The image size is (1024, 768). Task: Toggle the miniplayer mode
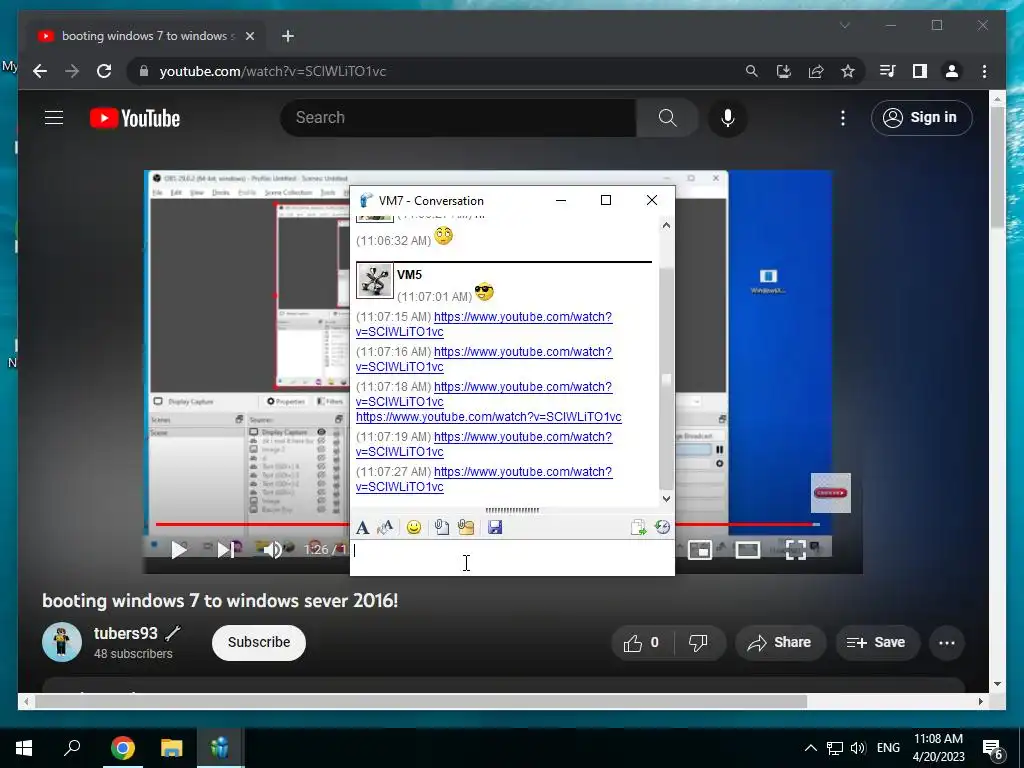point(699,550)
